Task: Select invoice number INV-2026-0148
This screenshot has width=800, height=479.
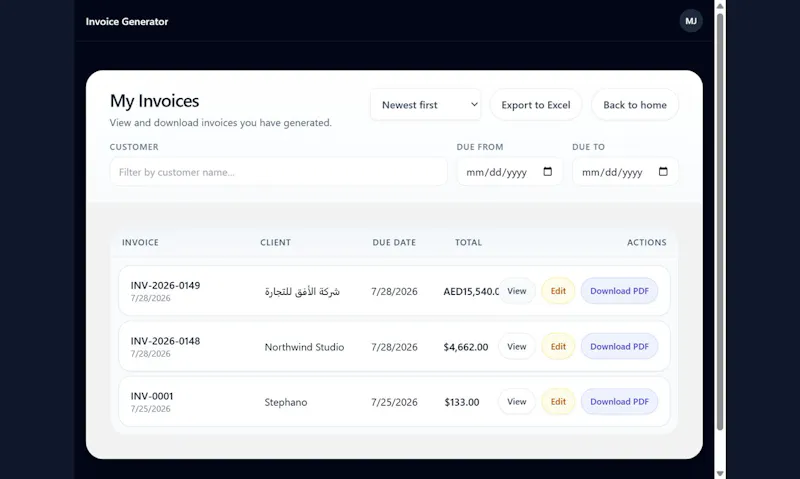Action: point(165,341)
